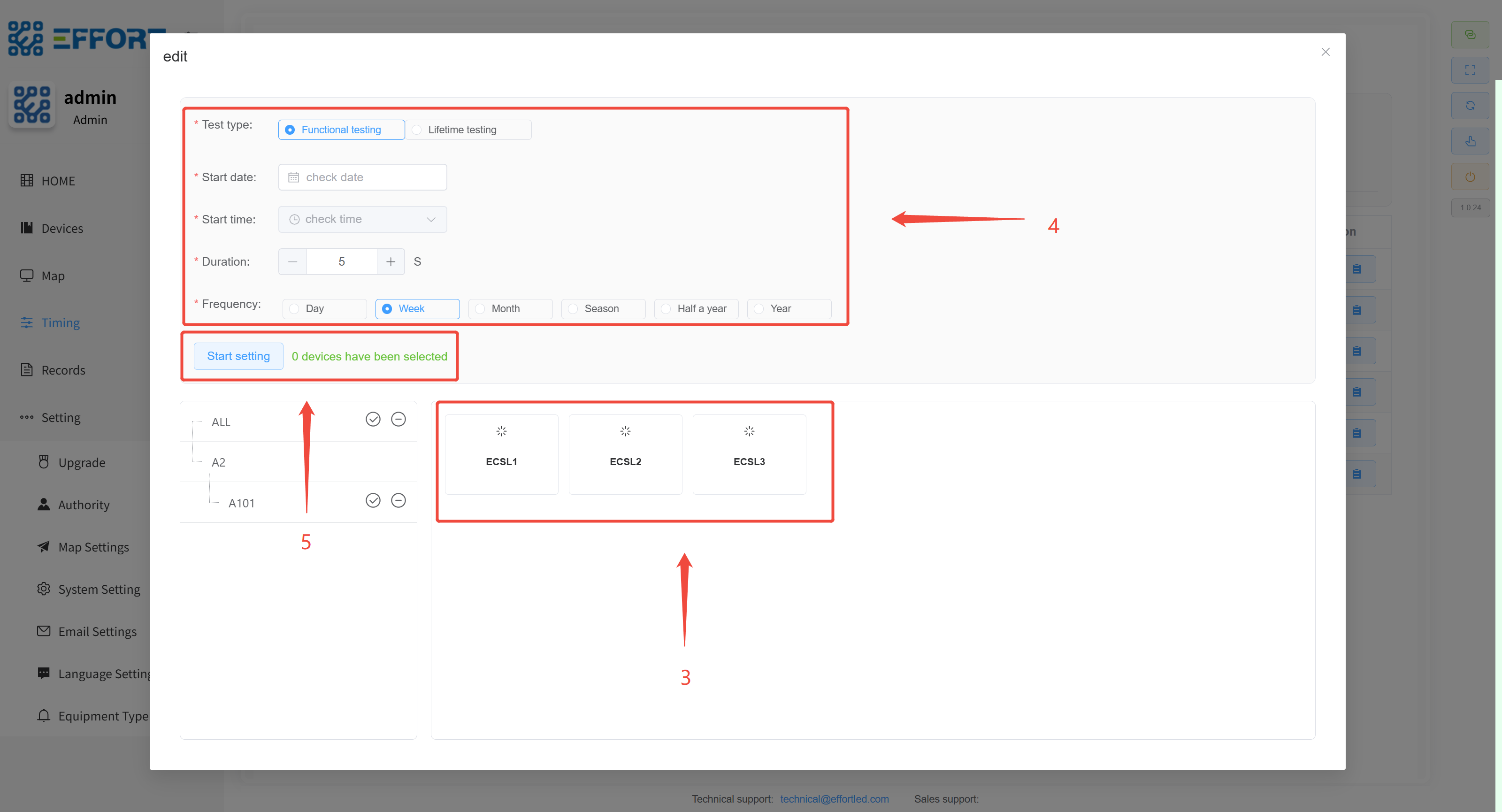1502x812 pixels.
Task: Select Lifetime testing radio option
Action: coord(461,130)
